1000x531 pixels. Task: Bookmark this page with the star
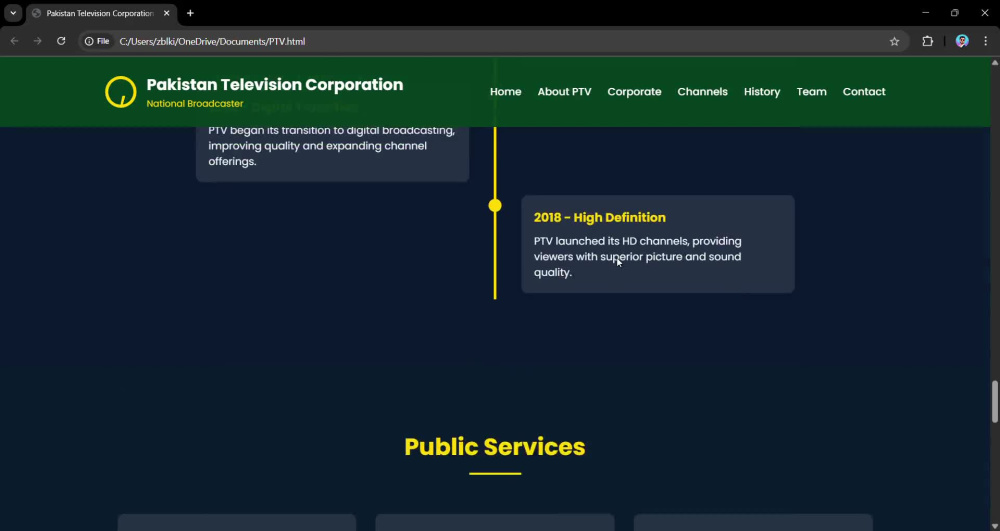pos(894,41)
